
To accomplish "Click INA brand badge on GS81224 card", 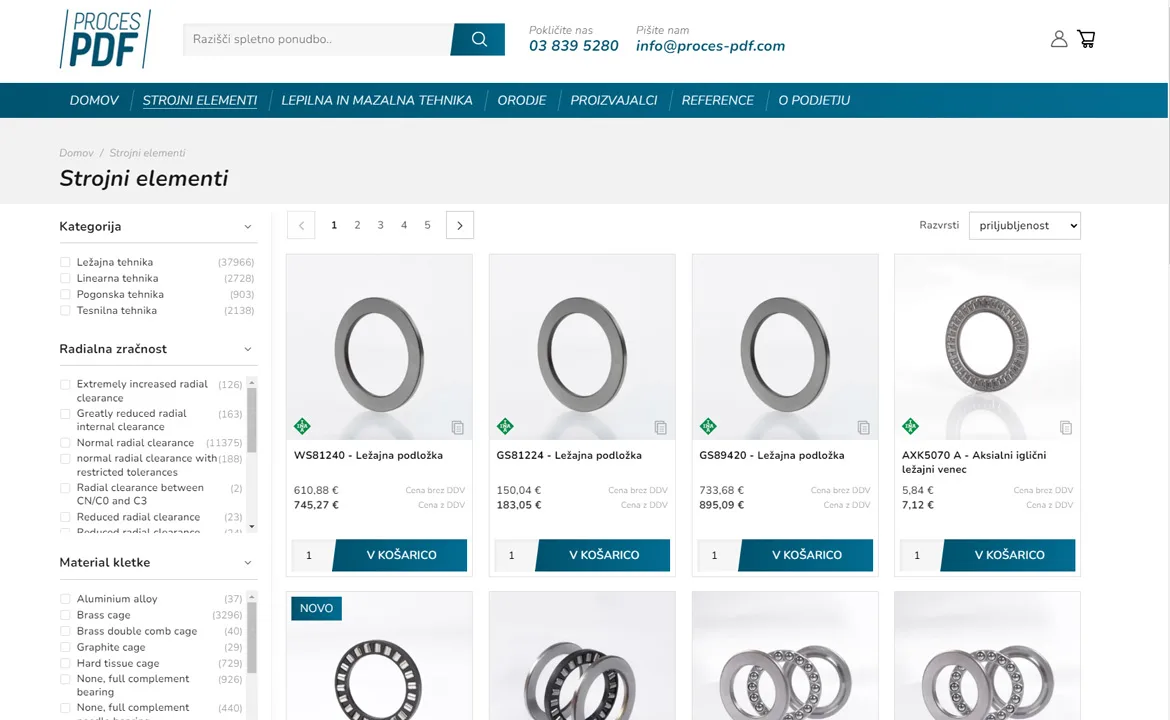I will tap(505, 426).
